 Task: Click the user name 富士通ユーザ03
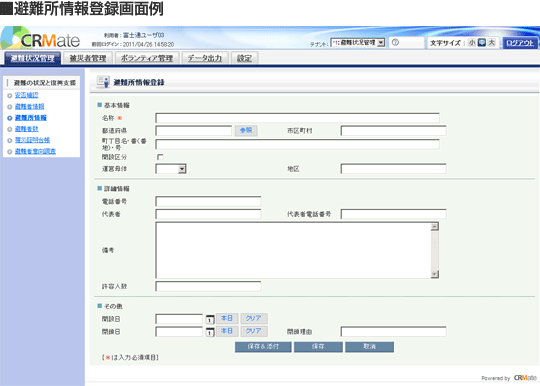click(144, 35)
